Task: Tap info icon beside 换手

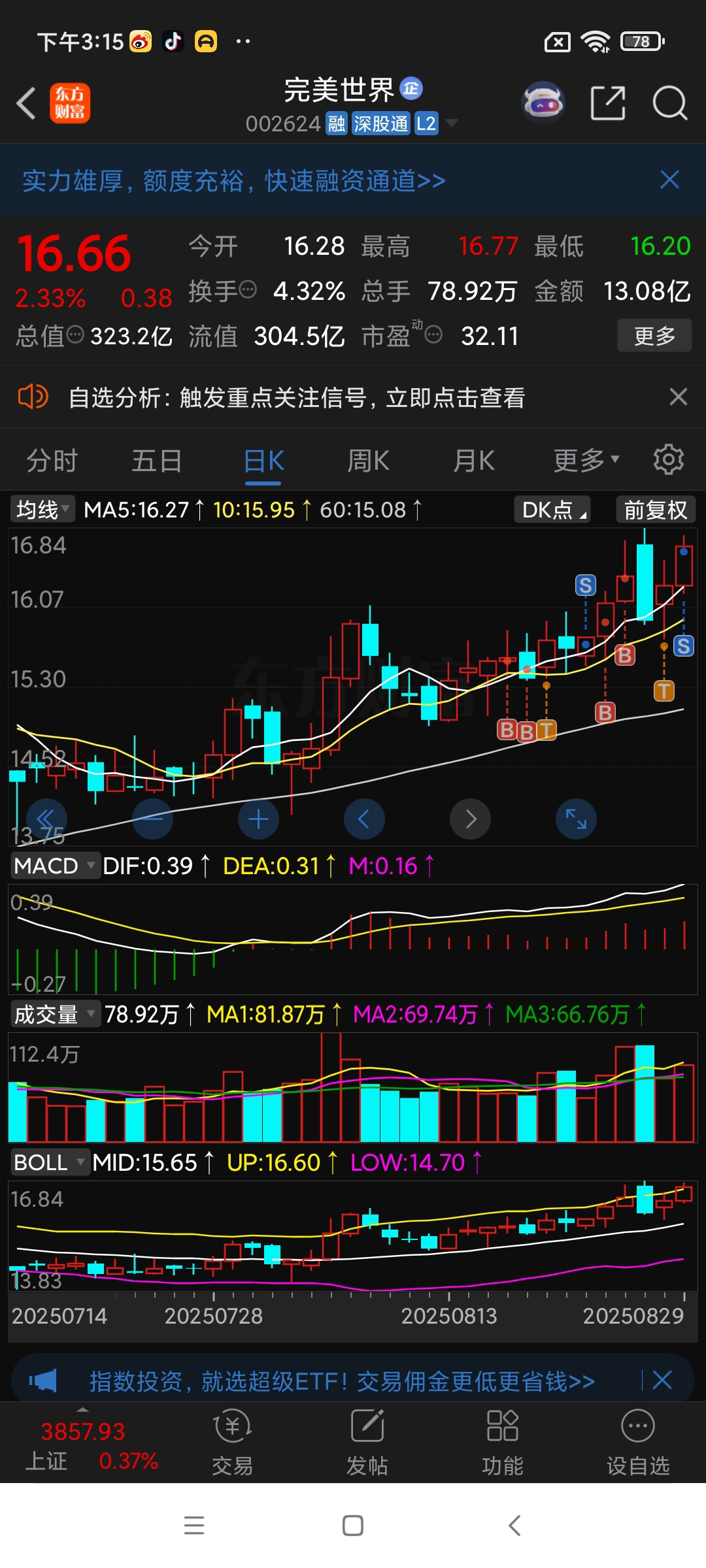Action: 248,289
